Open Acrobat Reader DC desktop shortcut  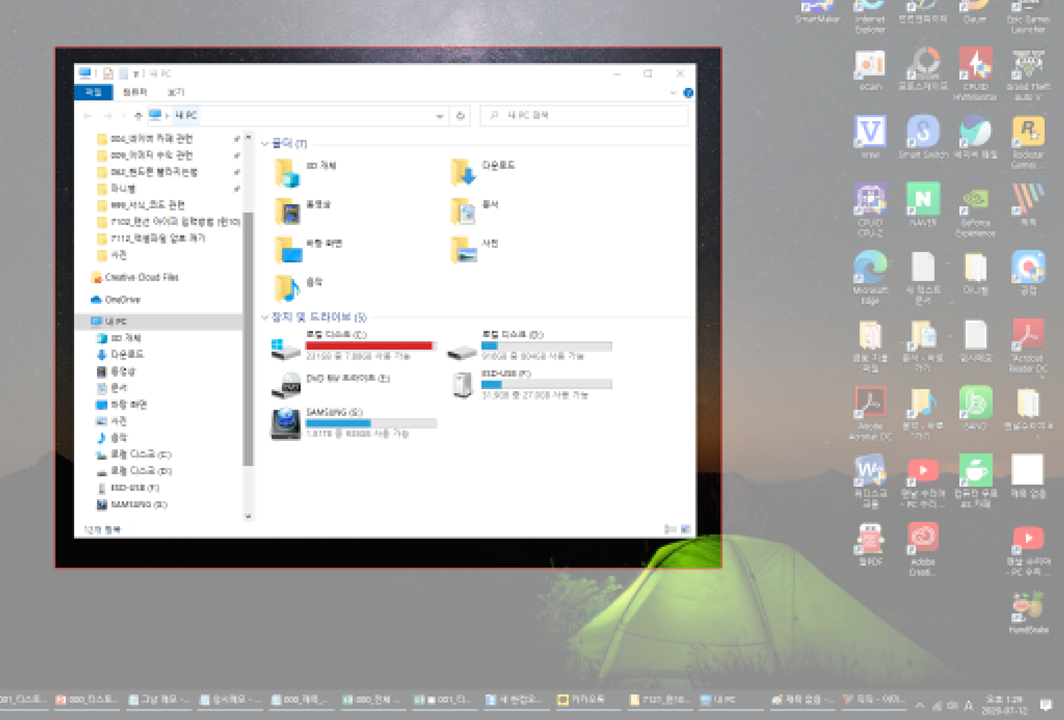click(x=1027, y=345)
